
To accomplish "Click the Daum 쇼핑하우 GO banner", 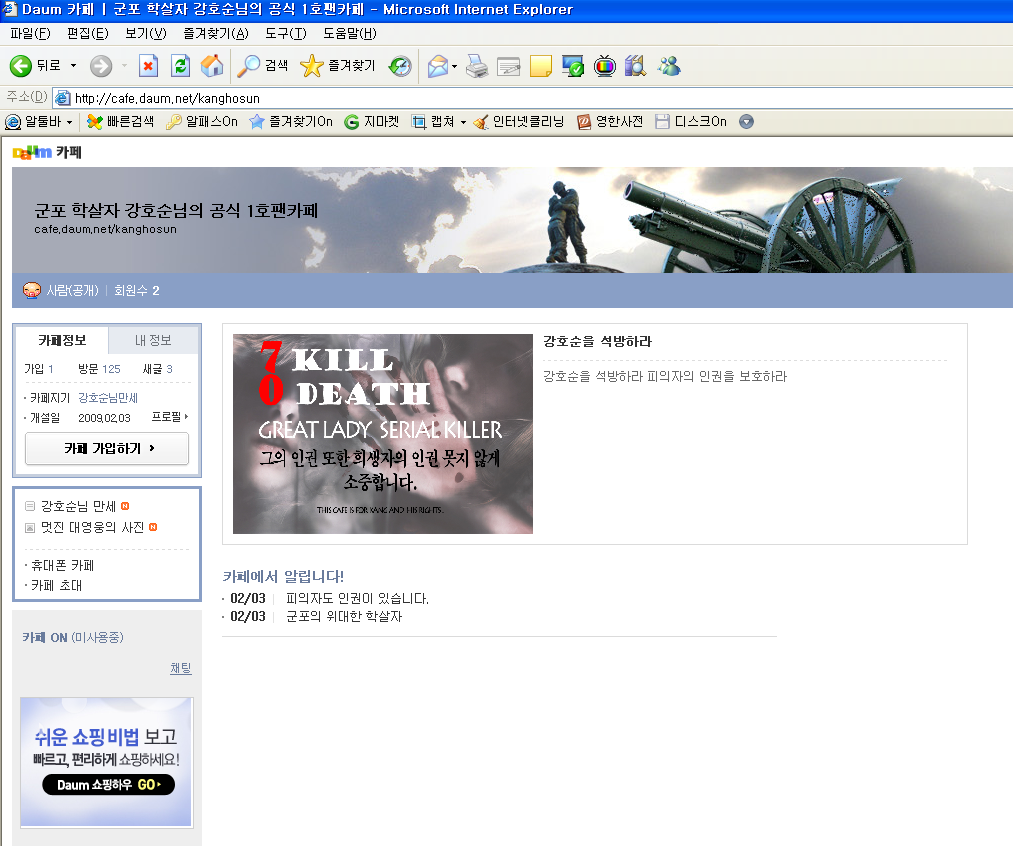I will point(107,784).
